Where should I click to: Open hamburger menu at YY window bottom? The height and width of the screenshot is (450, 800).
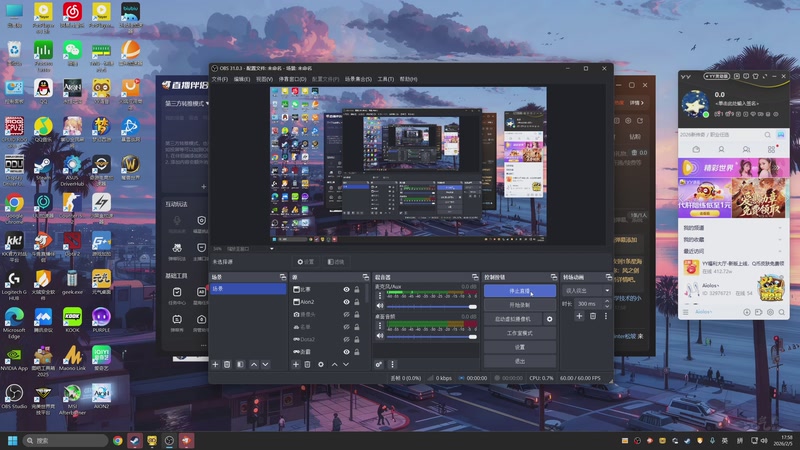pos(686,312)
